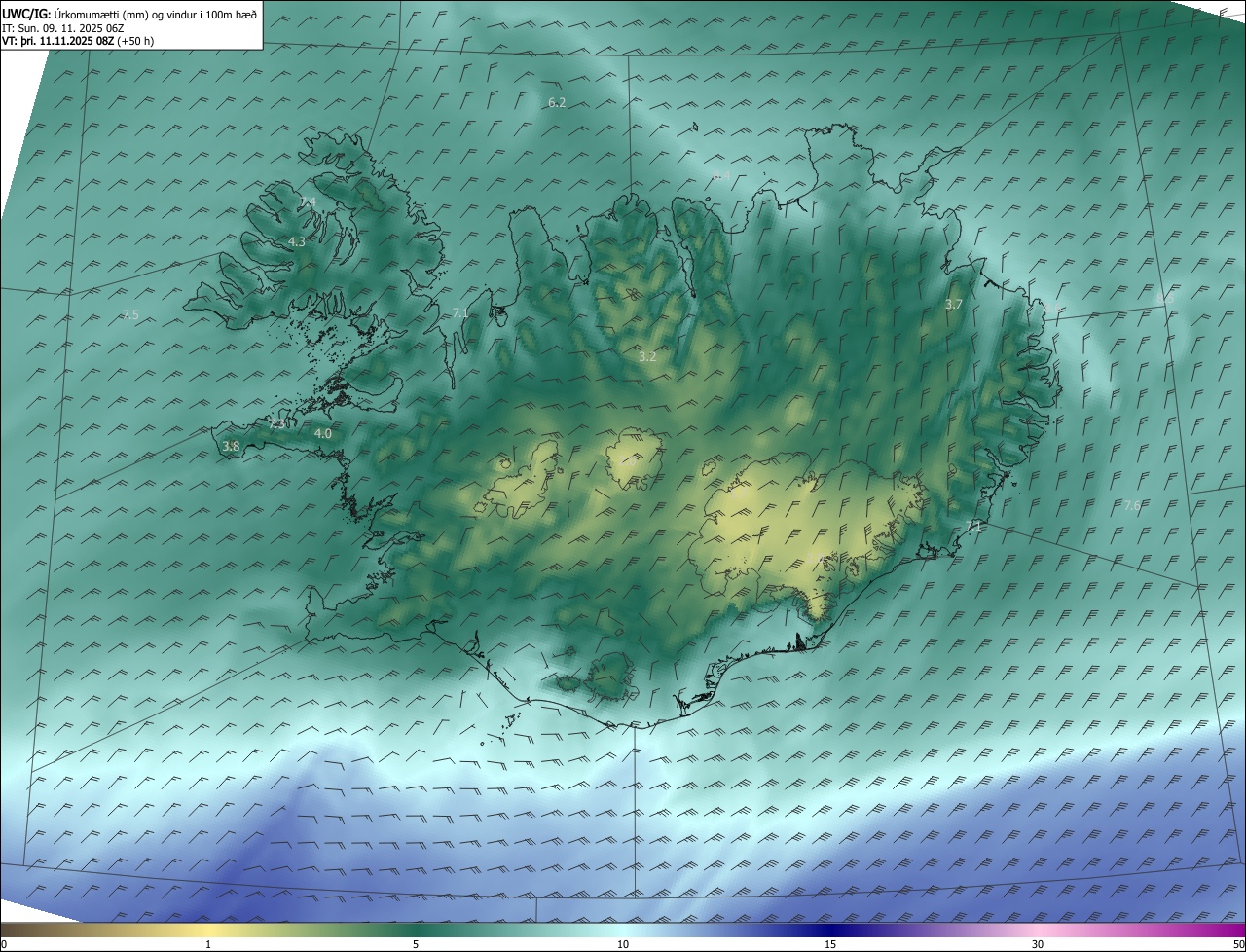Pick the yellow section of the color legend
Screen dimensions: 1246x952
(208, 930)
